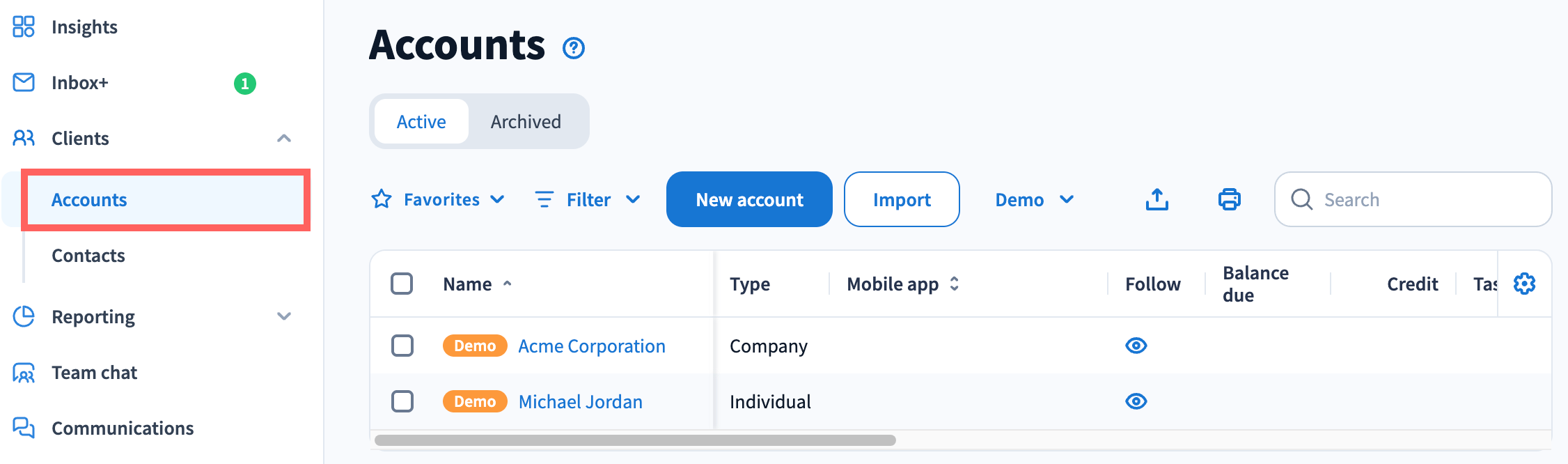Click the New account button
This screenshot has height=464, width=1568.
pos(749,200)
